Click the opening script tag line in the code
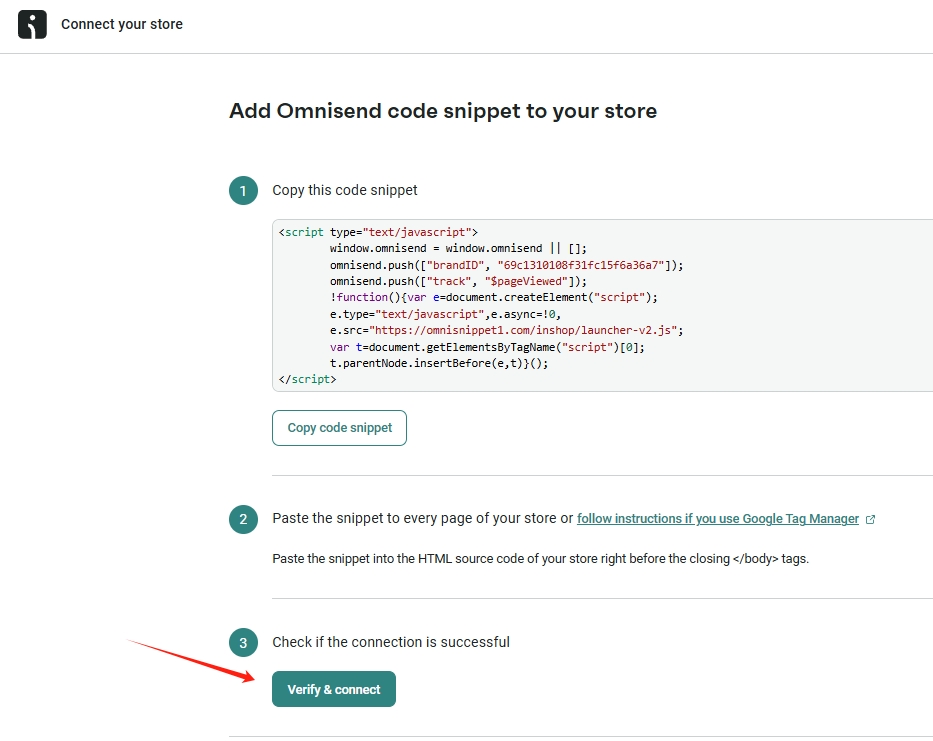This screenshot has width=933, height=741. (x=378, y=232)
